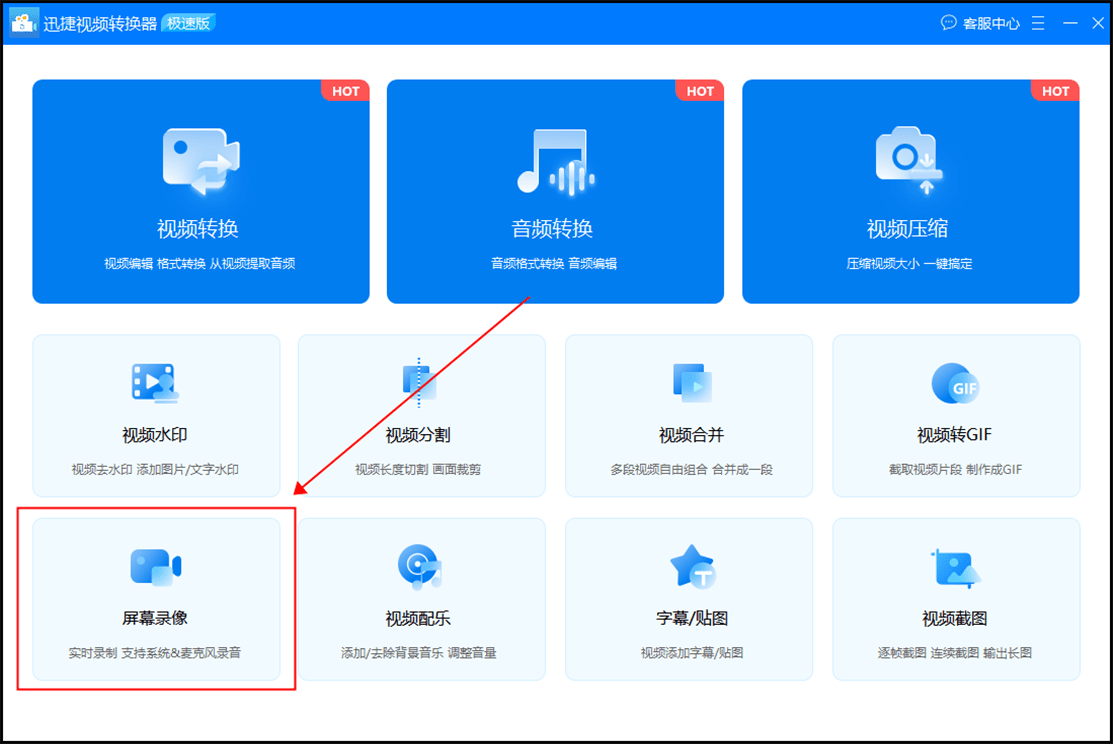1113x744 pixels.
Task: Launch 屏幕录像 screen recording label
Action: click(155, 618)
